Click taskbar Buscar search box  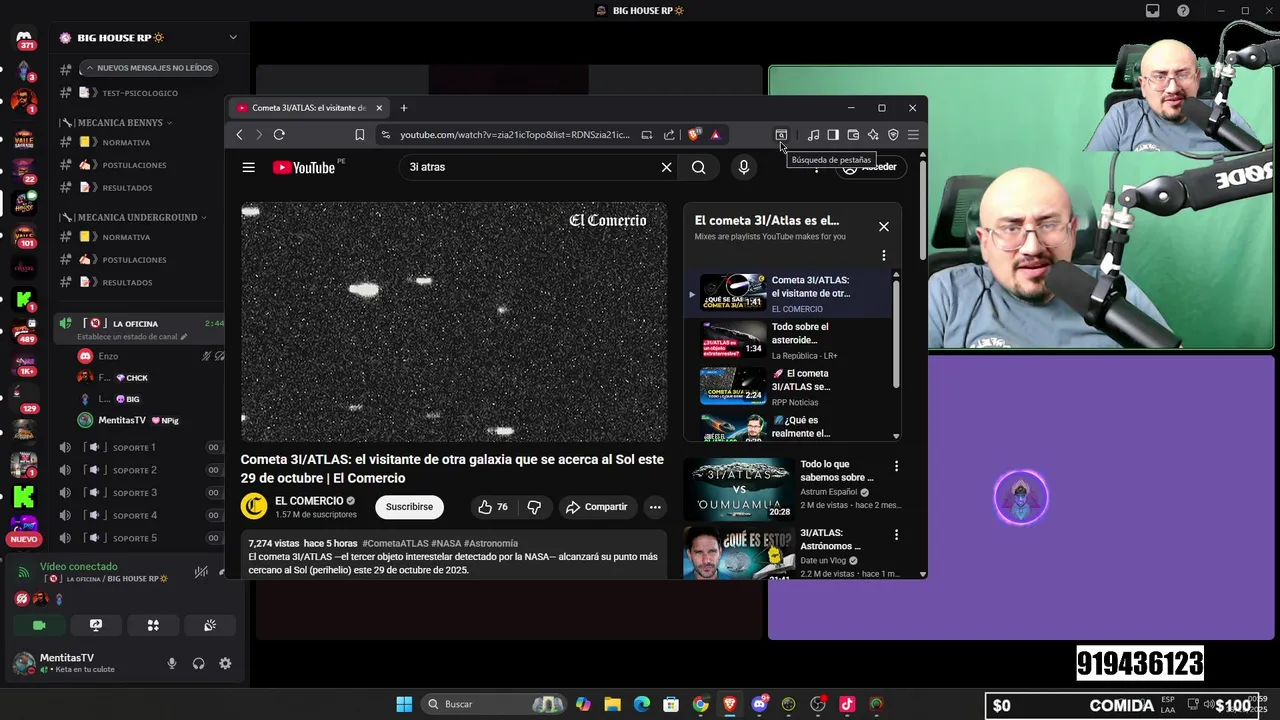click(494, 704)
